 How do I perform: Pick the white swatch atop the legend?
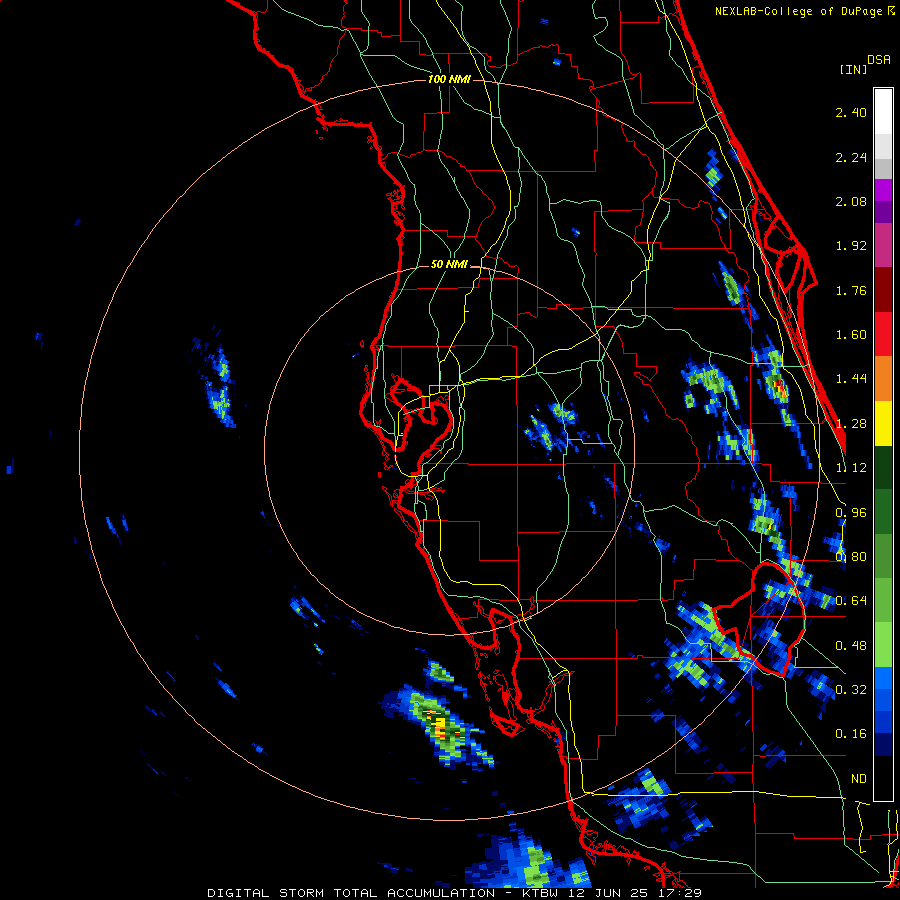(x=883, y=112)
